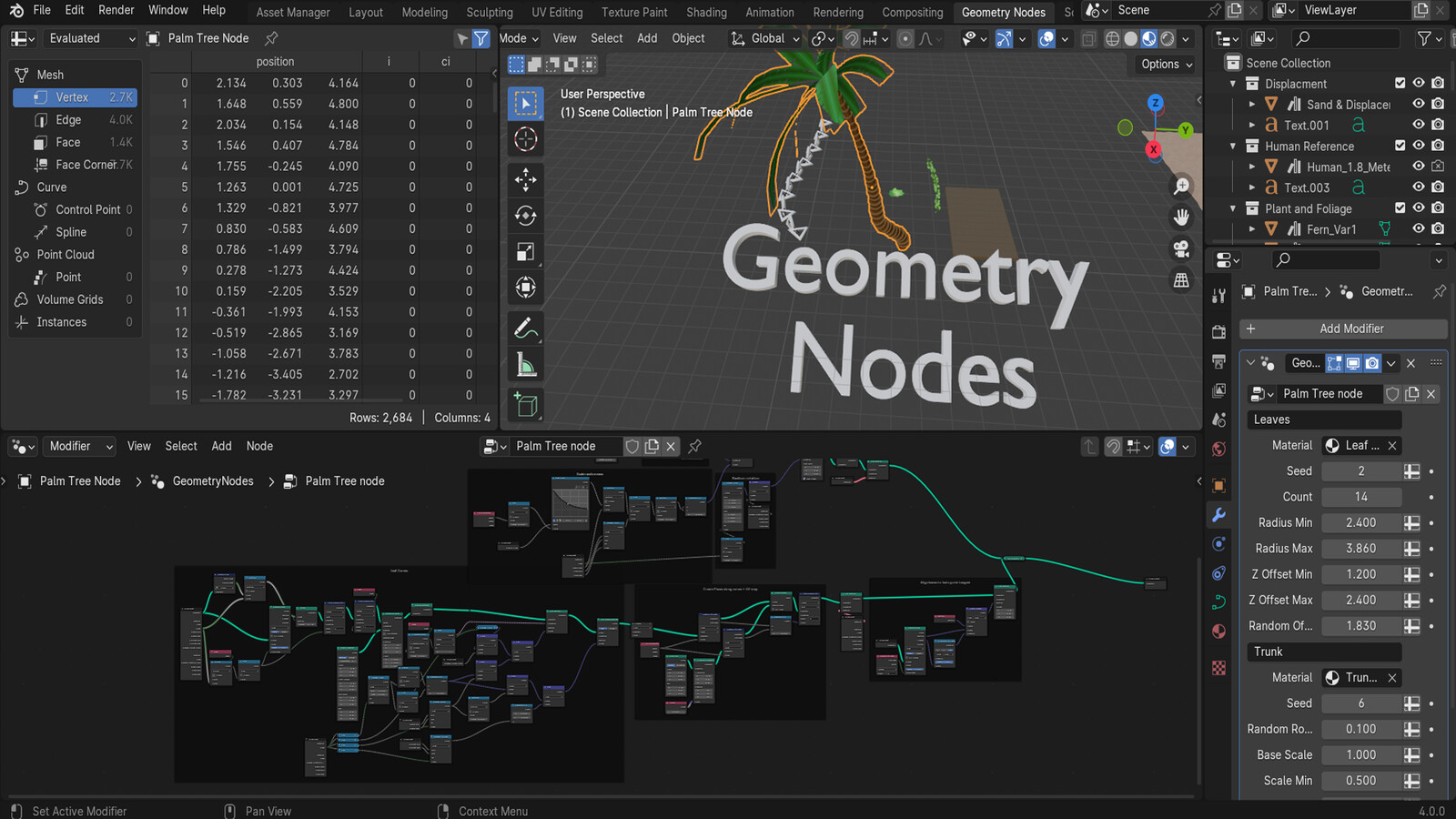Select the Annotate tool

[525, 329]
